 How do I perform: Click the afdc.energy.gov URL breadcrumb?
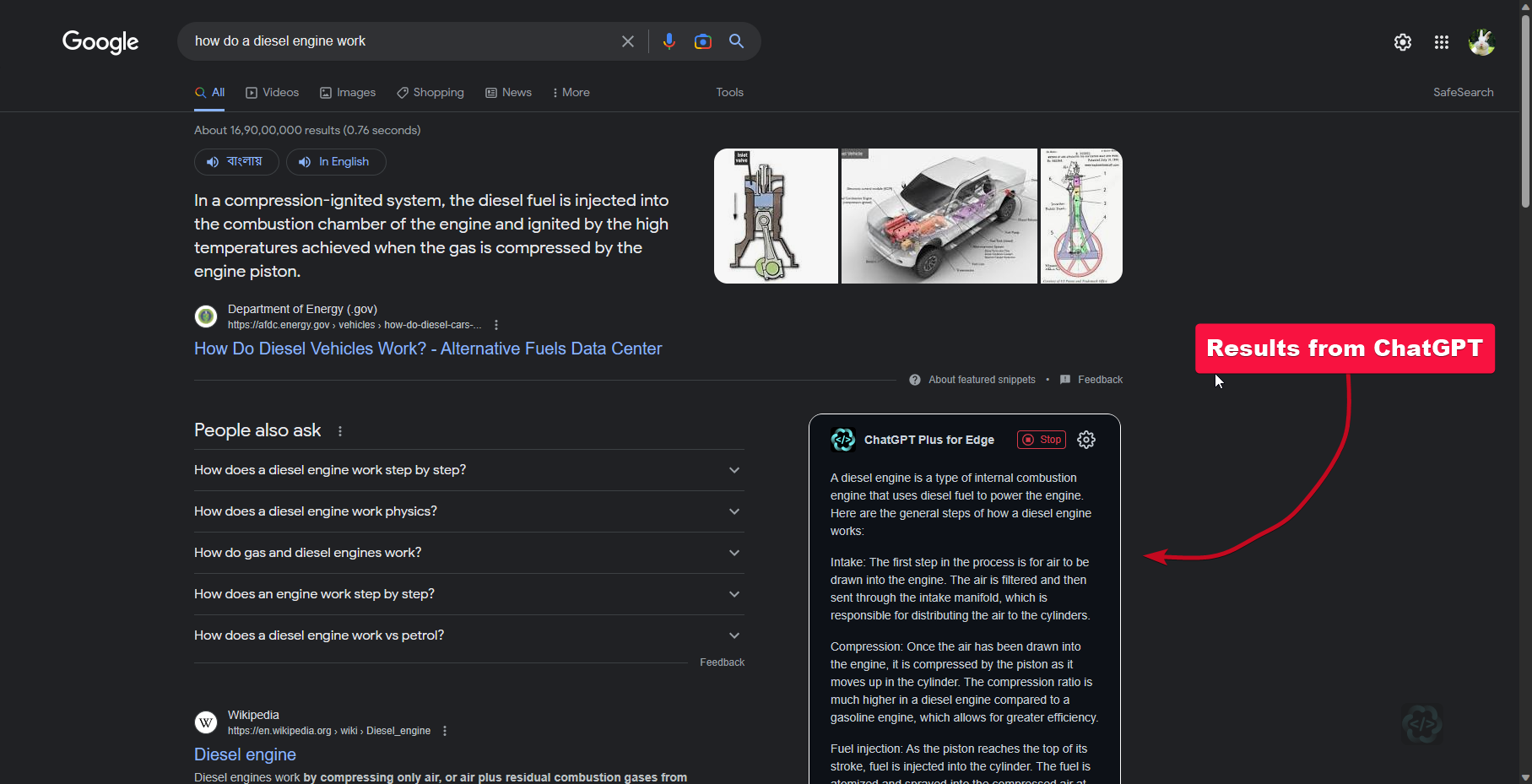(355, 325)
